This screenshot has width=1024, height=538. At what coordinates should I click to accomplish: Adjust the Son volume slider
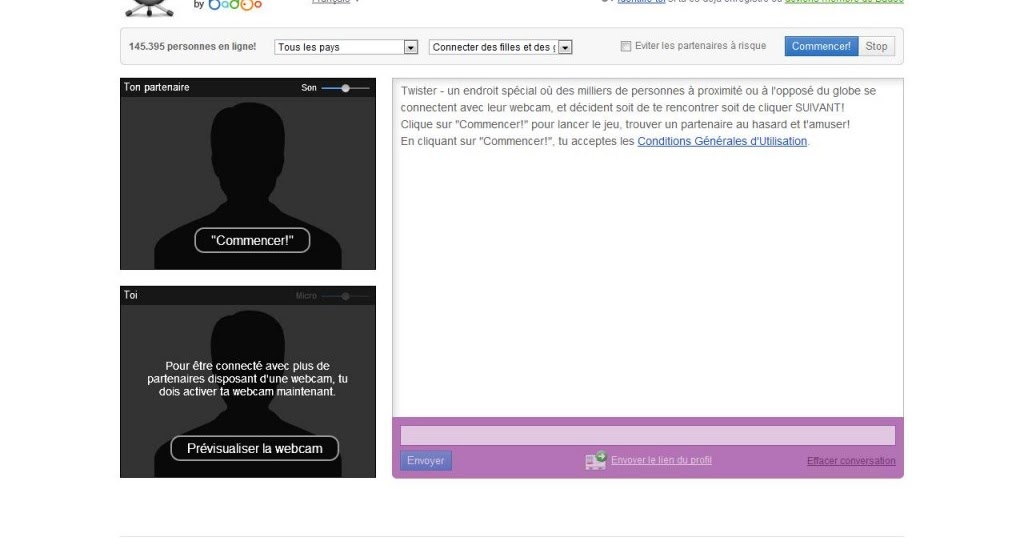point(345,87)
